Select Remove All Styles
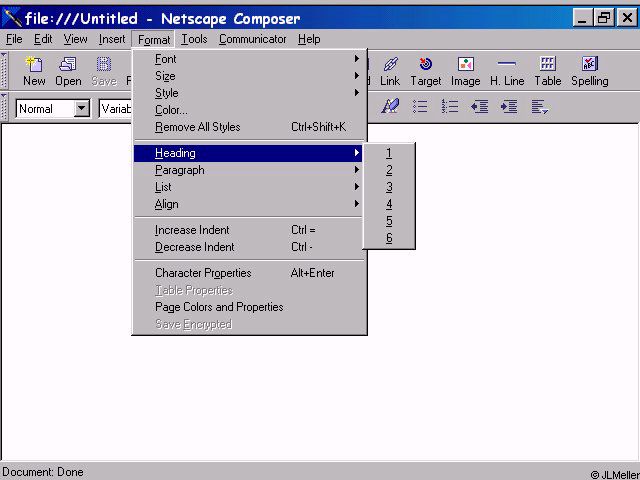The height and width of the screenshot is (480, 640). [248, 127]
